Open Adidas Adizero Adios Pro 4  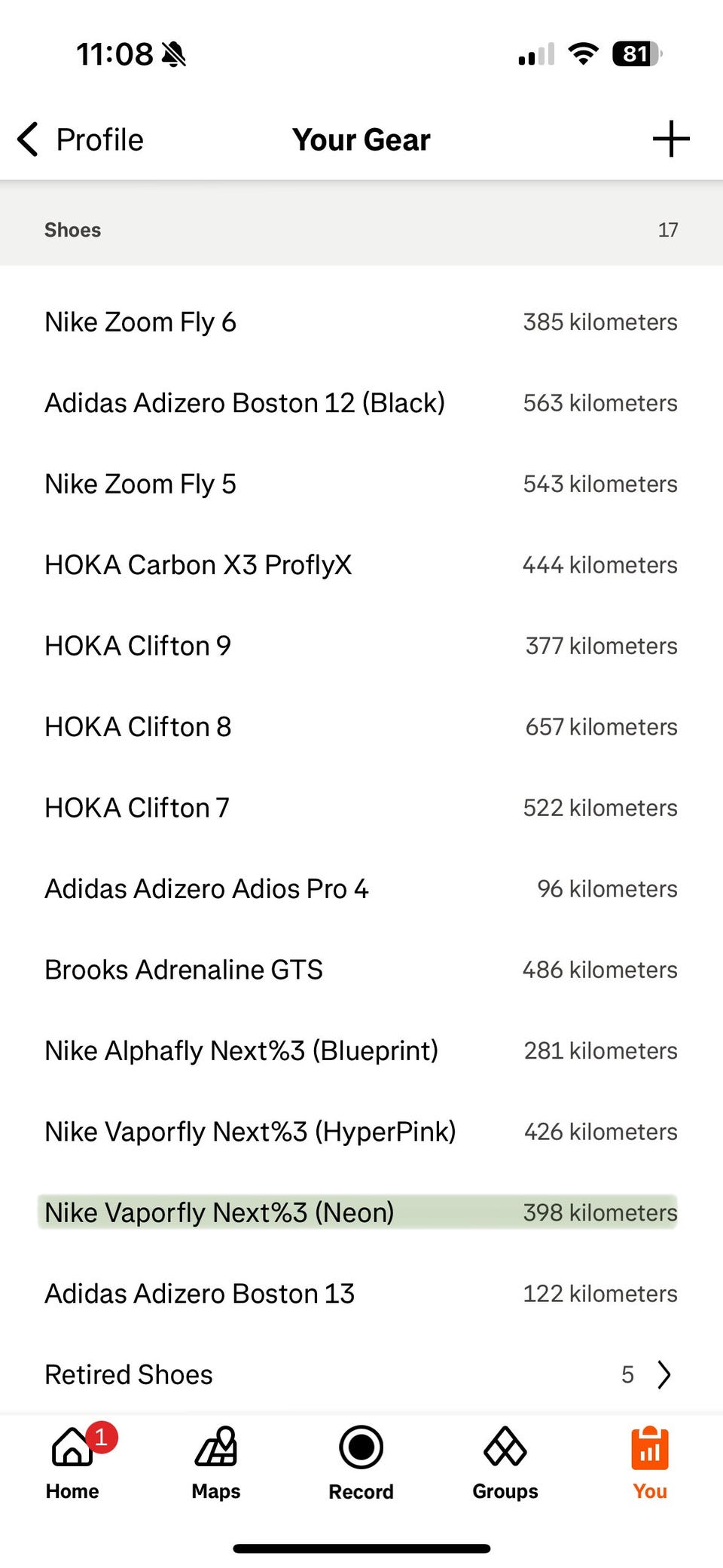tap(361, 889)
